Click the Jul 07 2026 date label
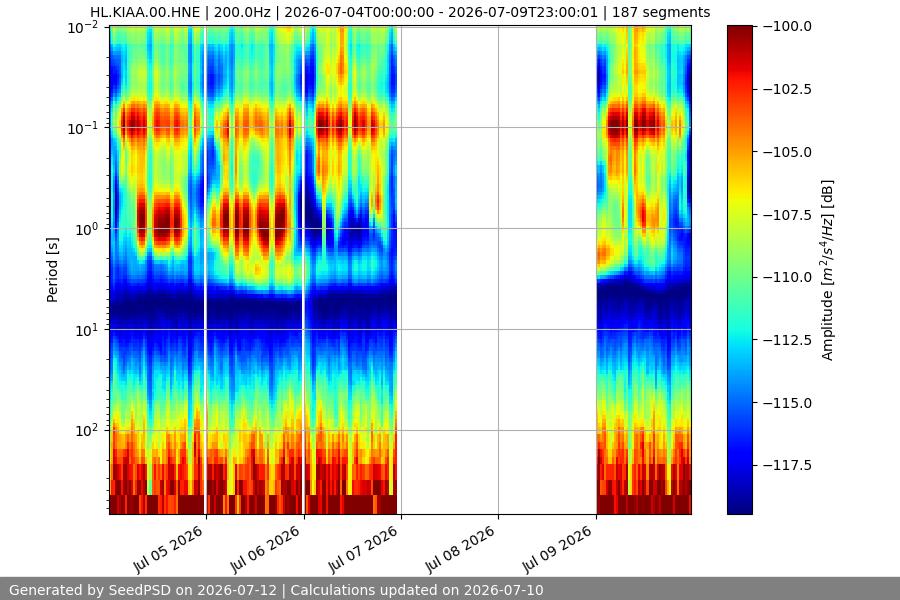 363,549
